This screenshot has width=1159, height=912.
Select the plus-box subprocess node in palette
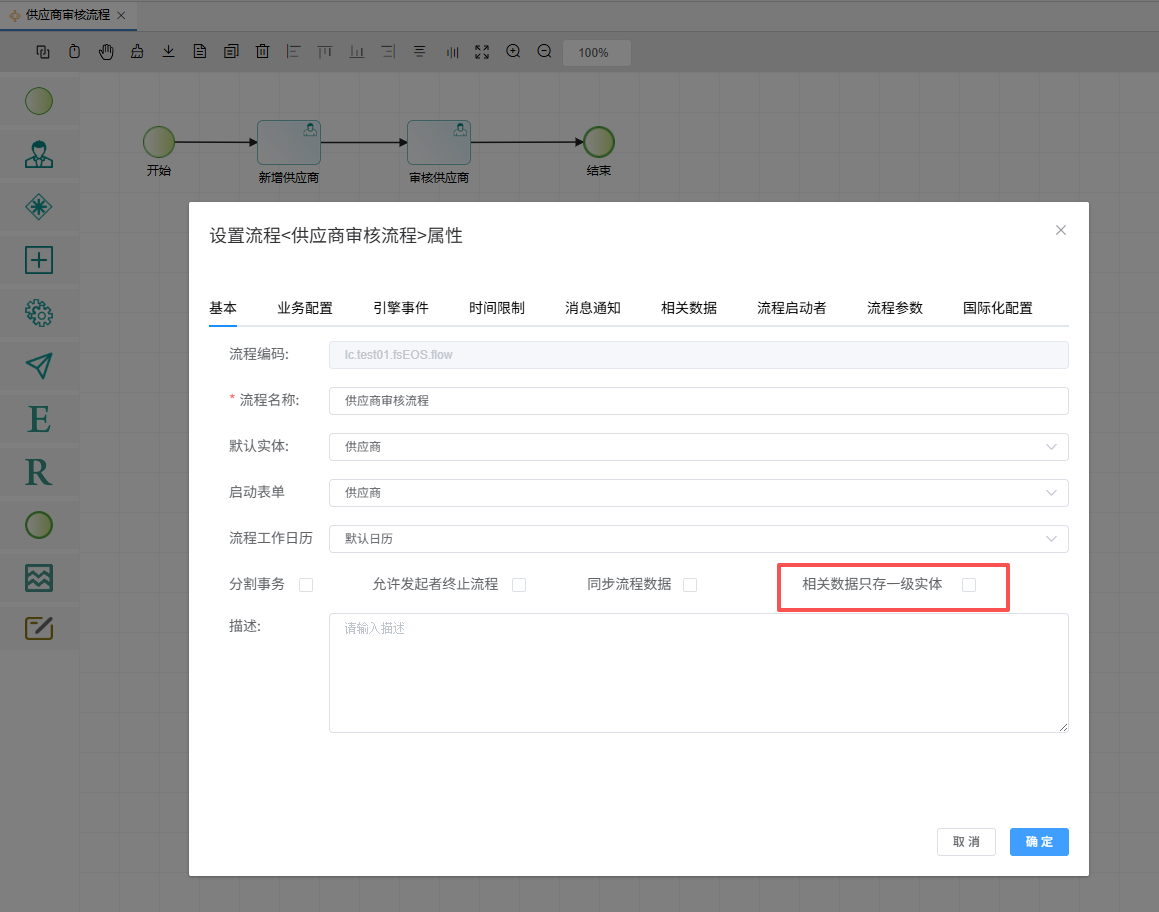point(39,260)
